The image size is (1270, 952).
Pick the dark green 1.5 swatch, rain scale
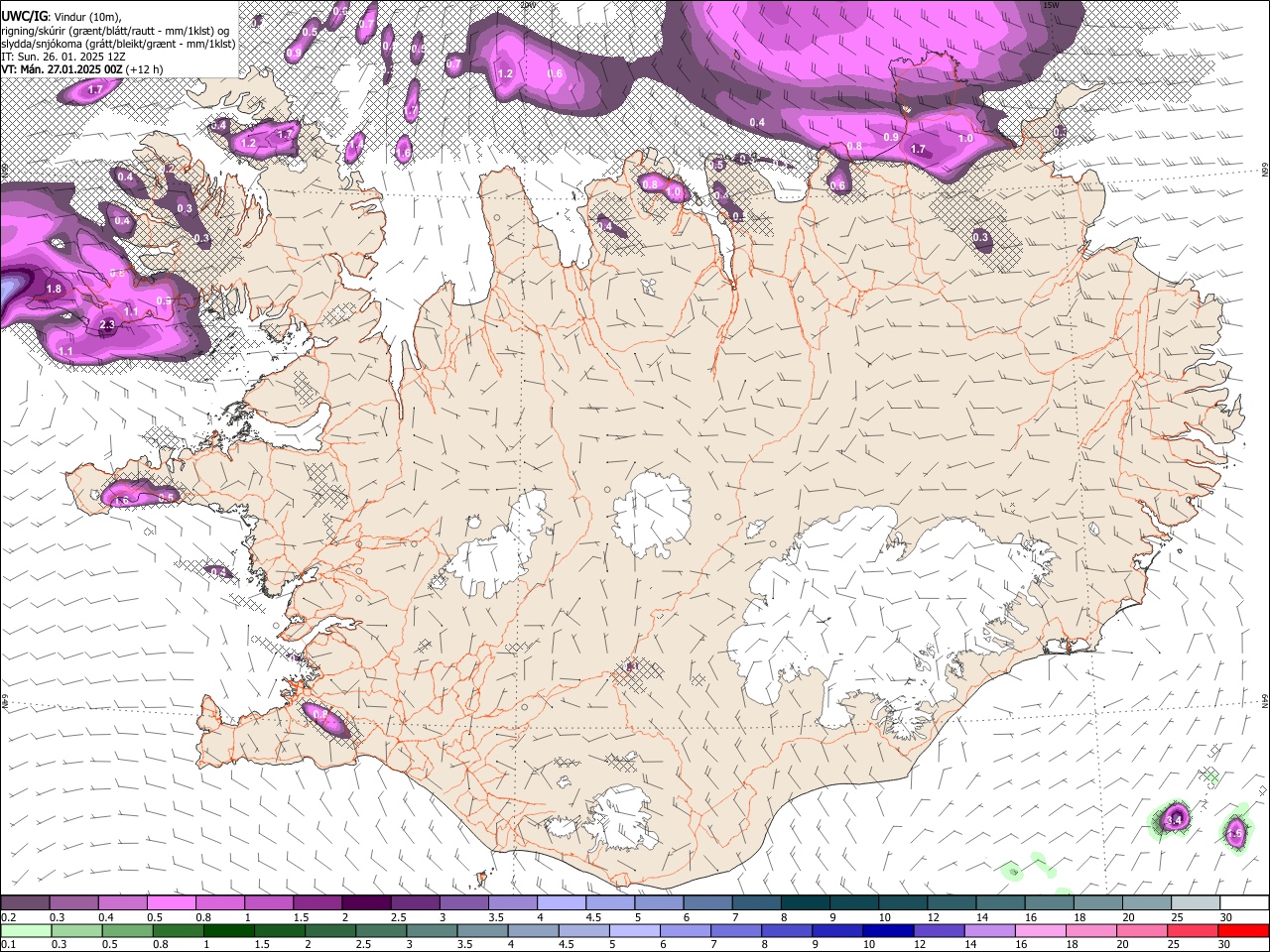tap(279, 930)
